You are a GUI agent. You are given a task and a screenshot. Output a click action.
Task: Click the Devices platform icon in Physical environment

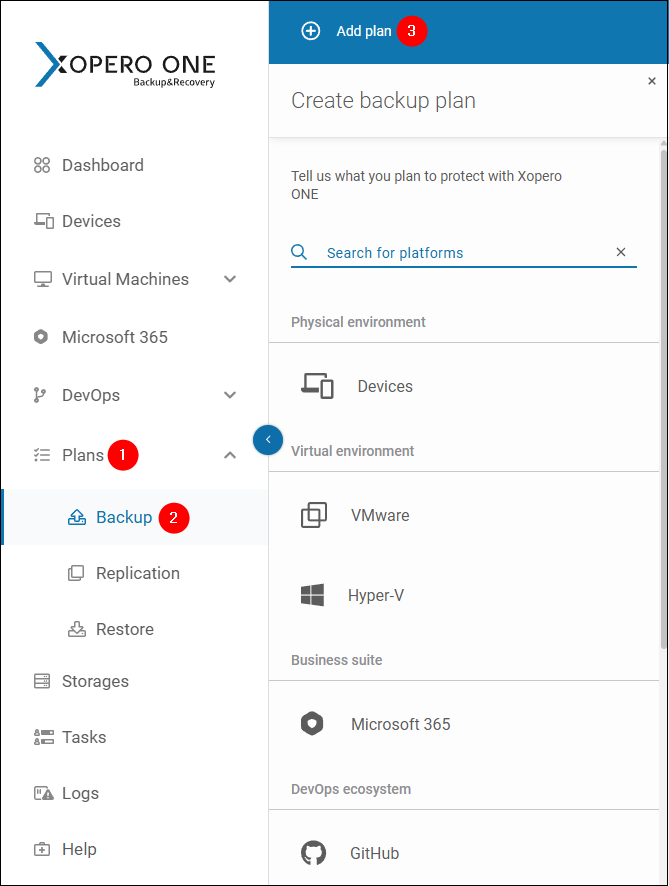coord(317,386)
